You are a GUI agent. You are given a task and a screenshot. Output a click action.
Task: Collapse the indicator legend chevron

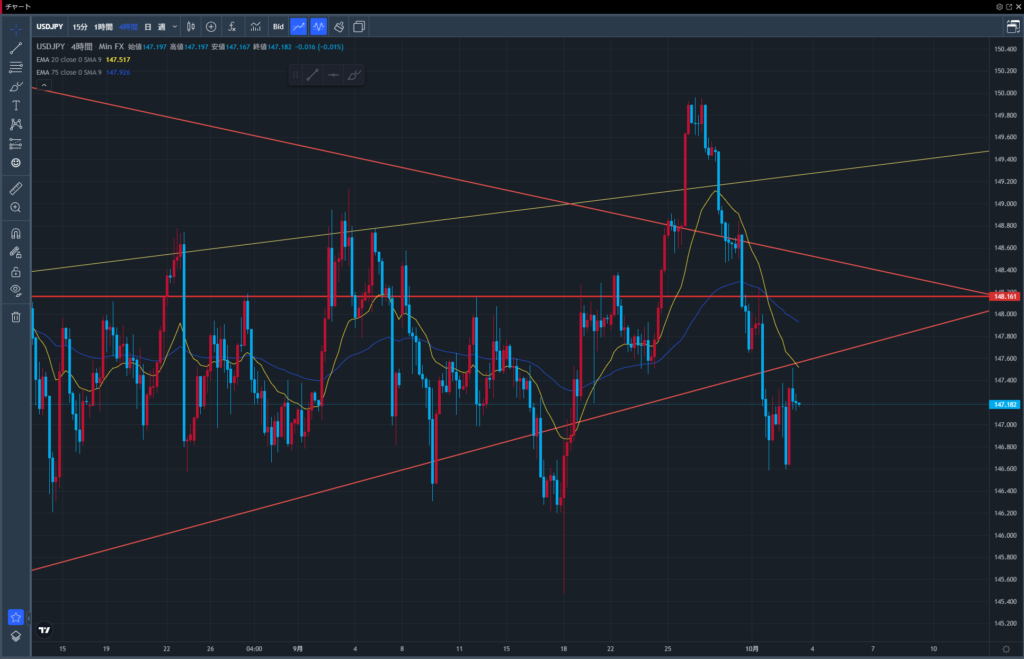pos(43,85)
